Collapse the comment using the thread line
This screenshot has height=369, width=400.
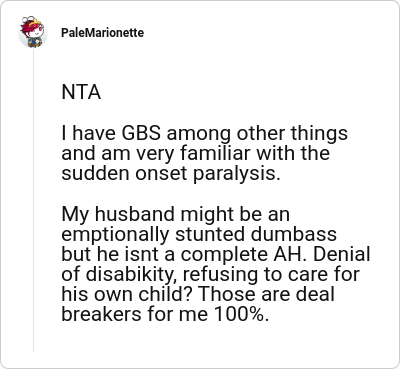point(33,200)
